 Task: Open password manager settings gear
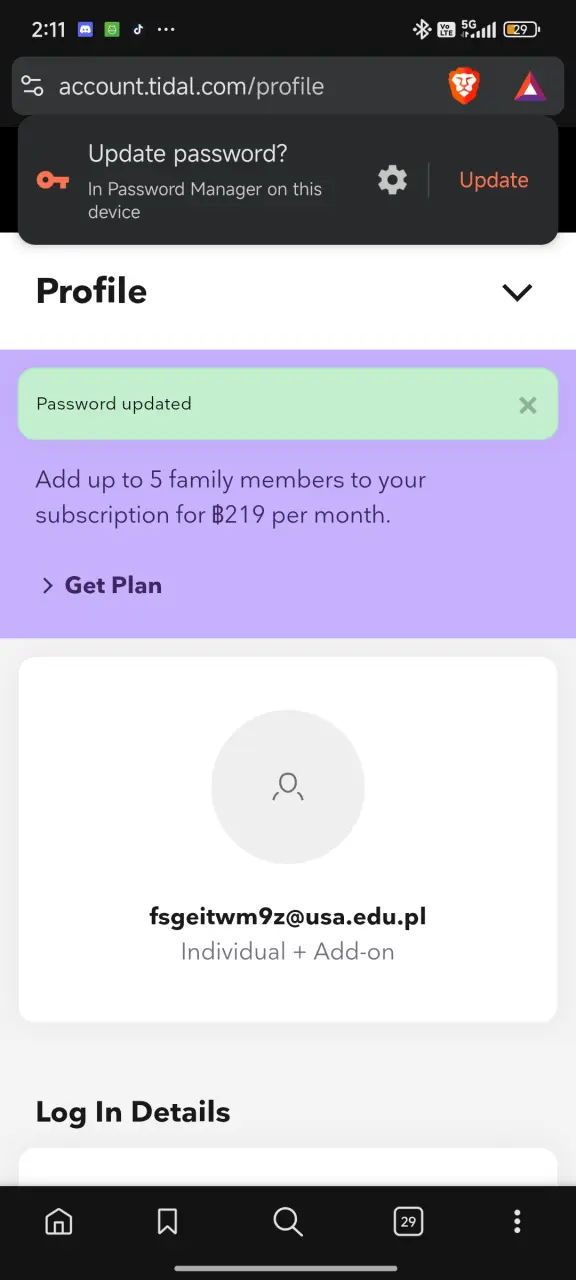click(x=393, y=180)
